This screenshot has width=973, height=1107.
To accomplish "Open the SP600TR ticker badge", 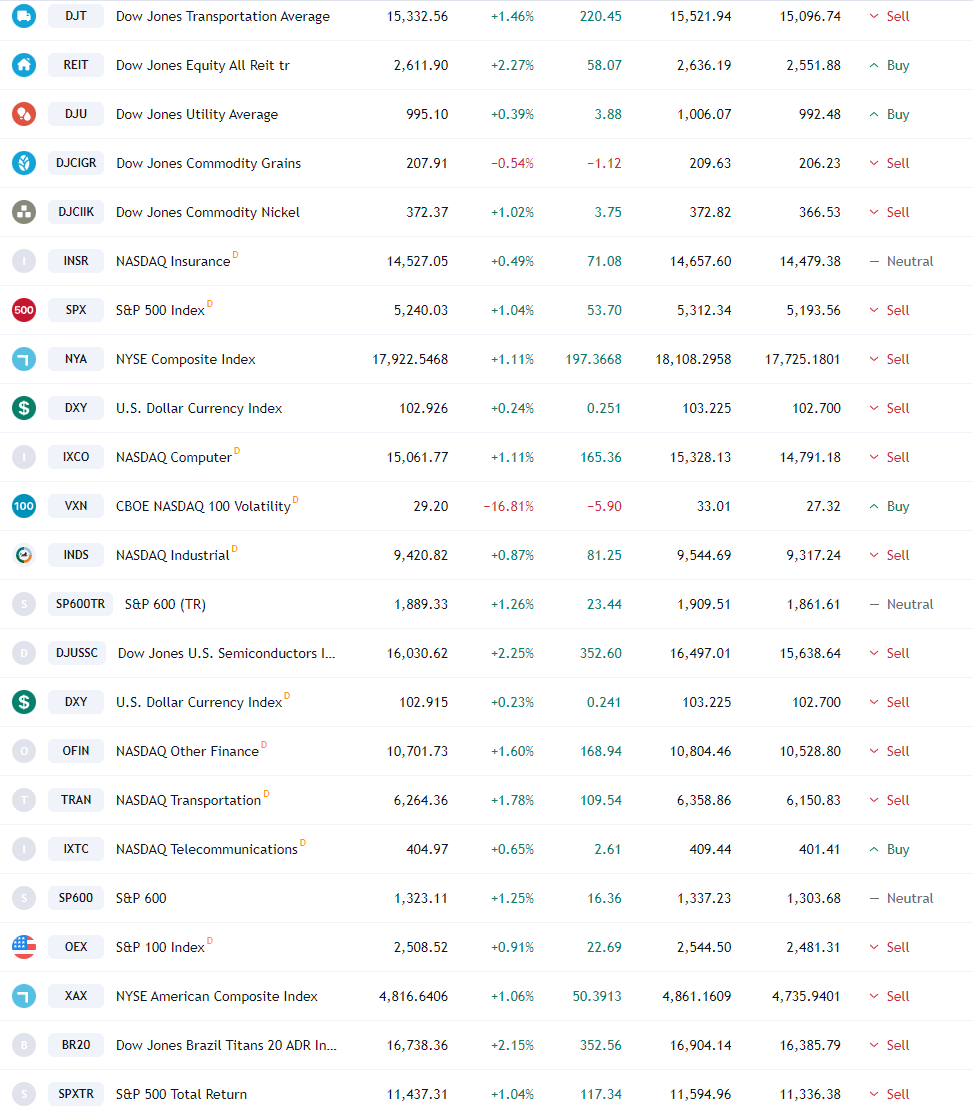I will point(80,604).
